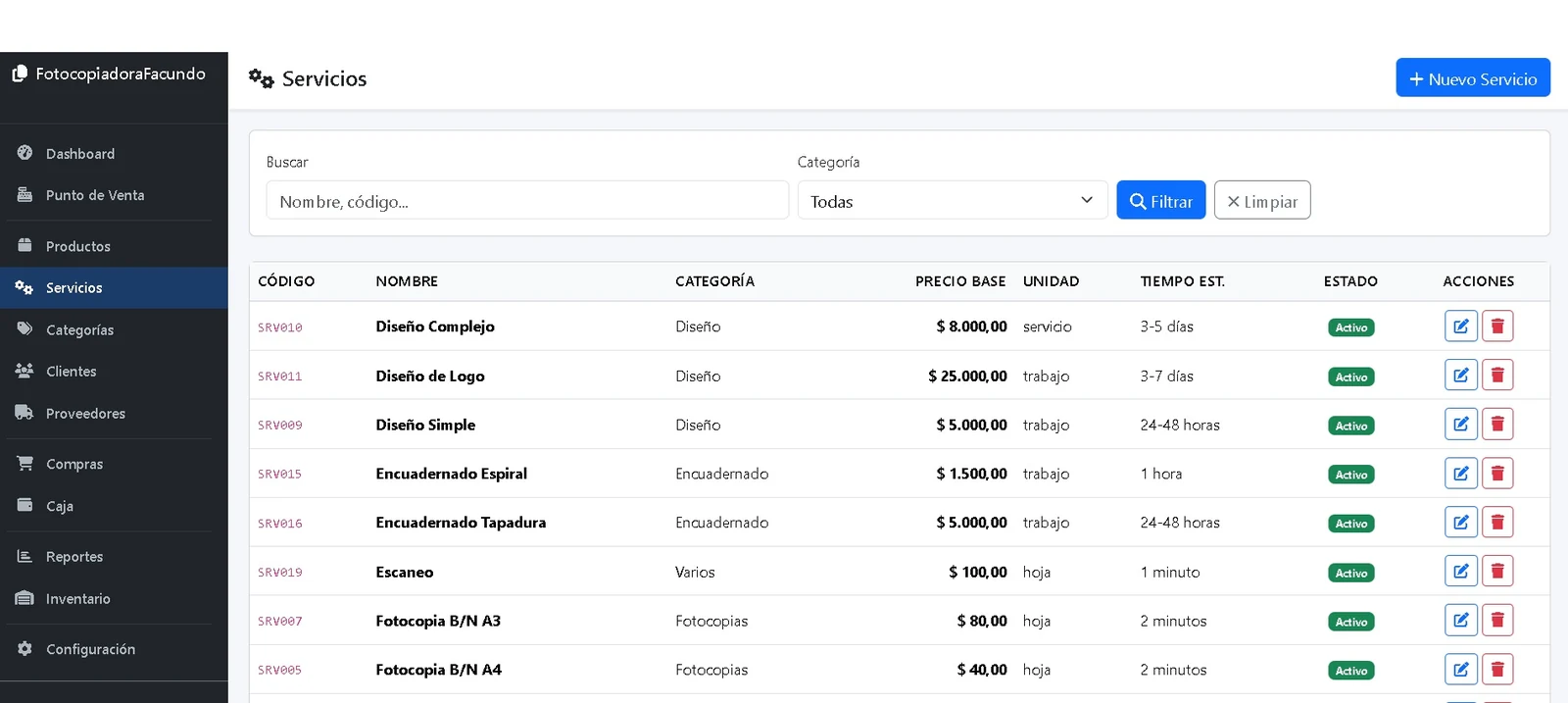Open the Categoría dropdown showing Todas
Viewport: 1568px width, 703px height.
point(953,200)
